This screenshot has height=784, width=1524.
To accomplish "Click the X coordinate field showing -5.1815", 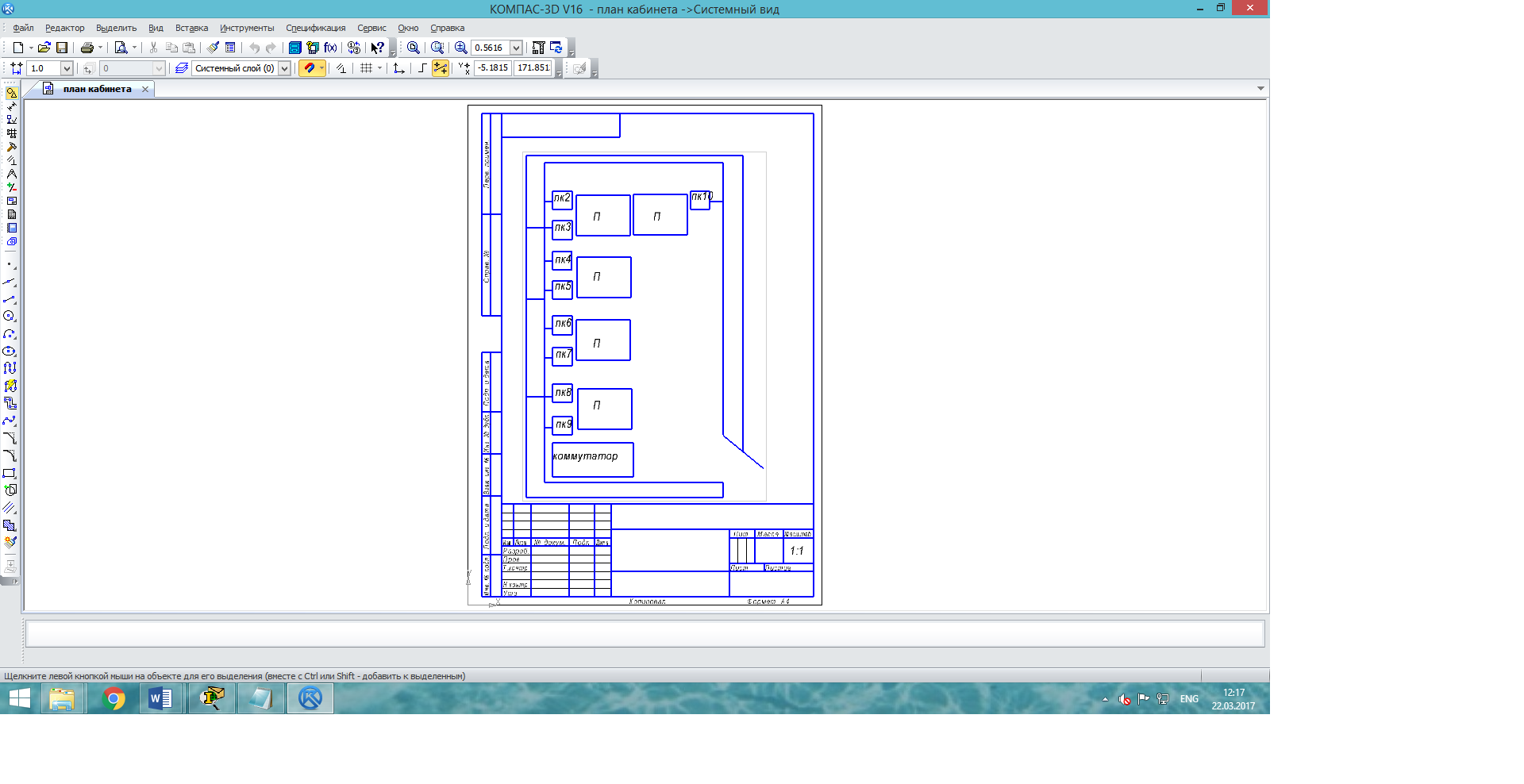I will (493, 68).
